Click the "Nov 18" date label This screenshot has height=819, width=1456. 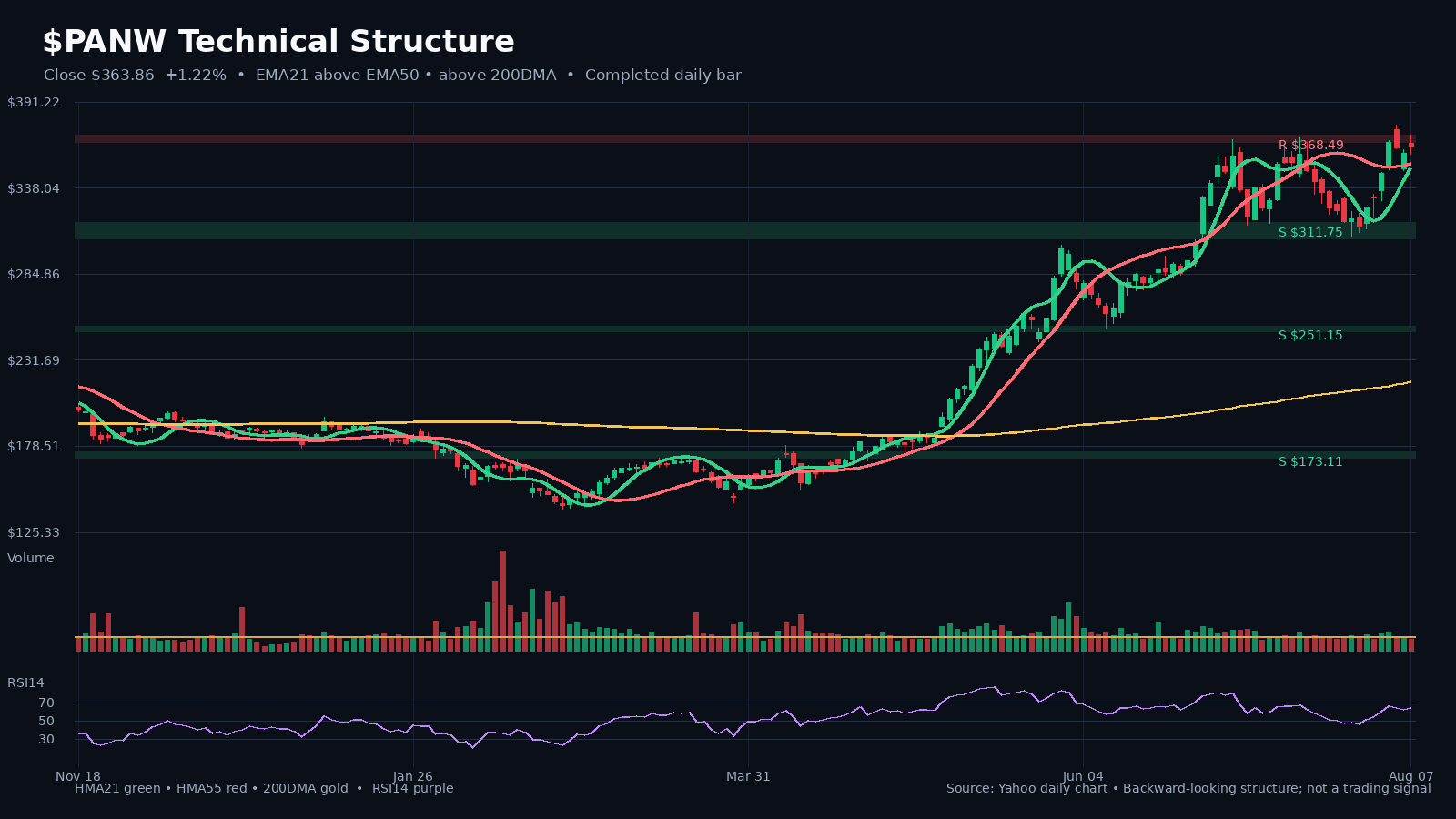pos(78,776)
